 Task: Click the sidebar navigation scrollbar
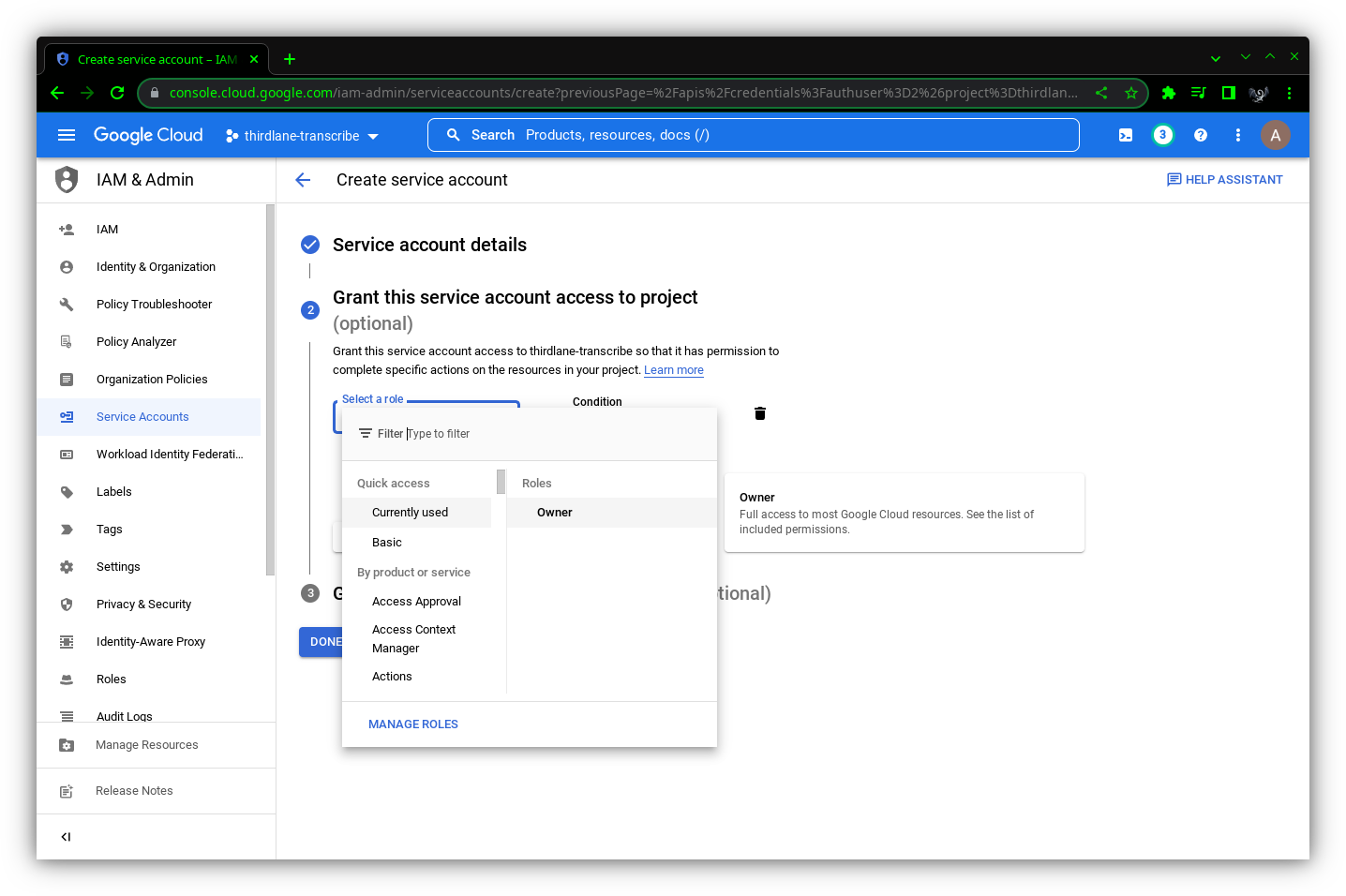point(270,389)
